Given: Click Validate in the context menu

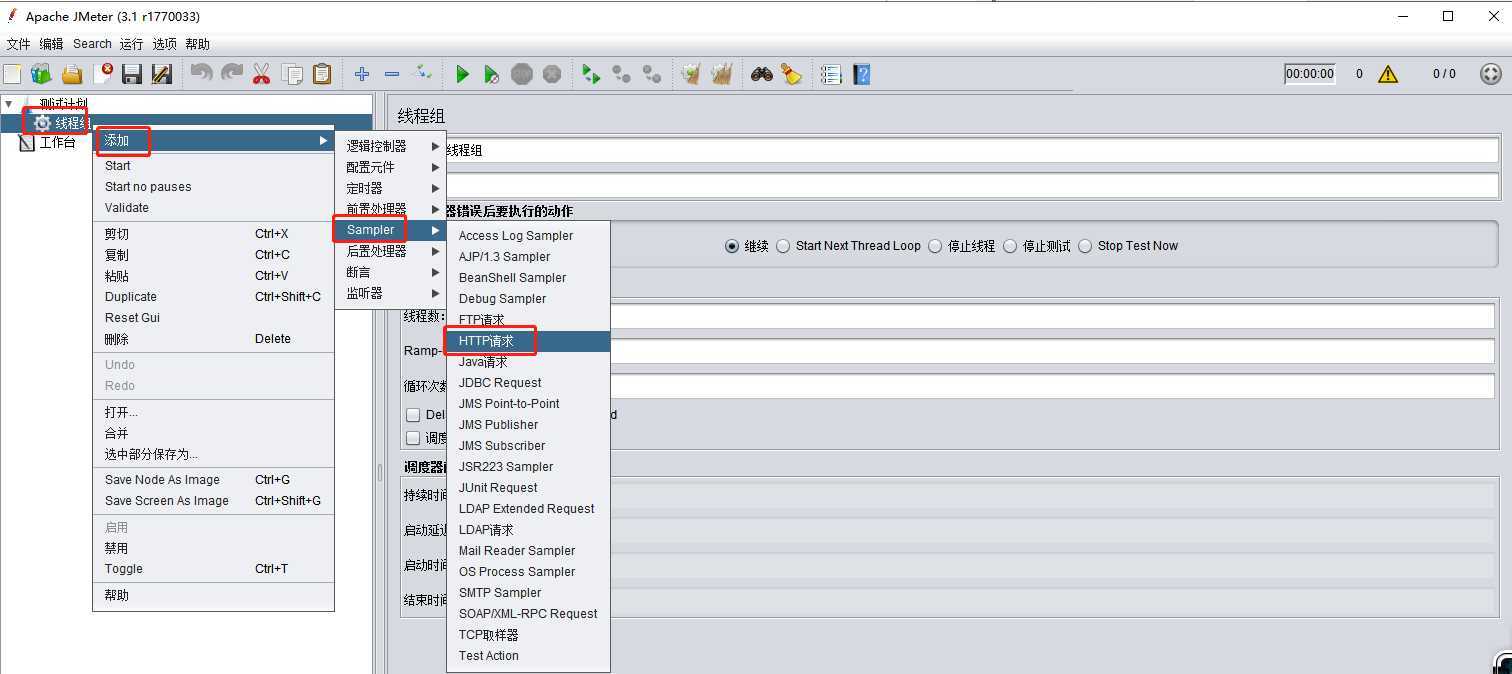Looking at the screenshot, I should coord(213,208).
